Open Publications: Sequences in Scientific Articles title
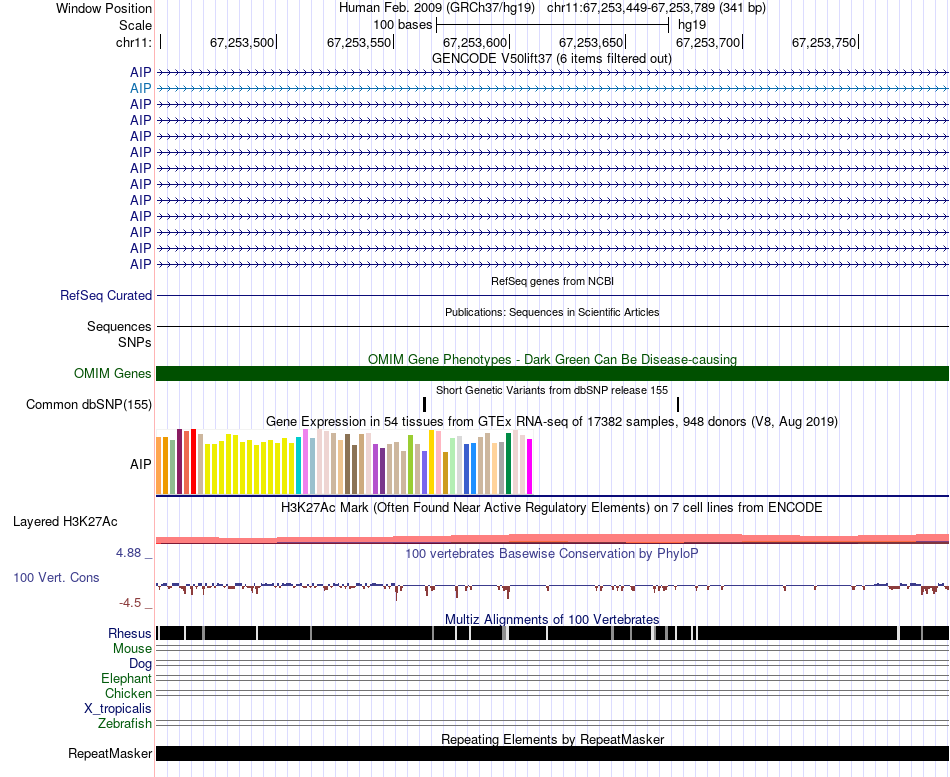 tap(552, 312)
